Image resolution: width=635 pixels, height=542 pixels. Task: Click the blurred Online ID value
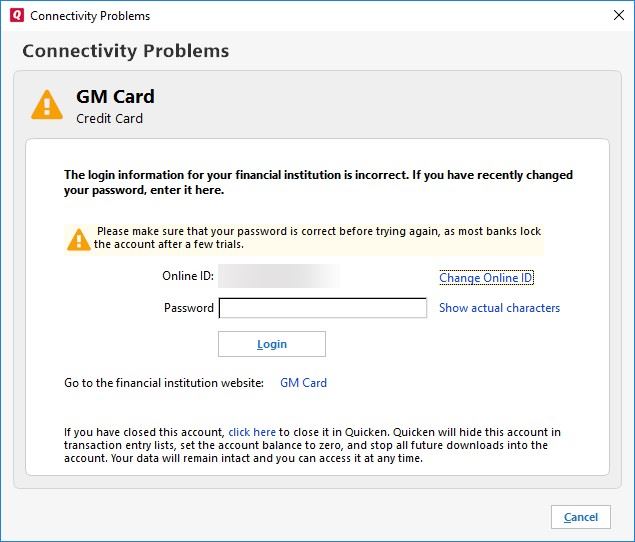pyautogui.click(x=279, y=276)
